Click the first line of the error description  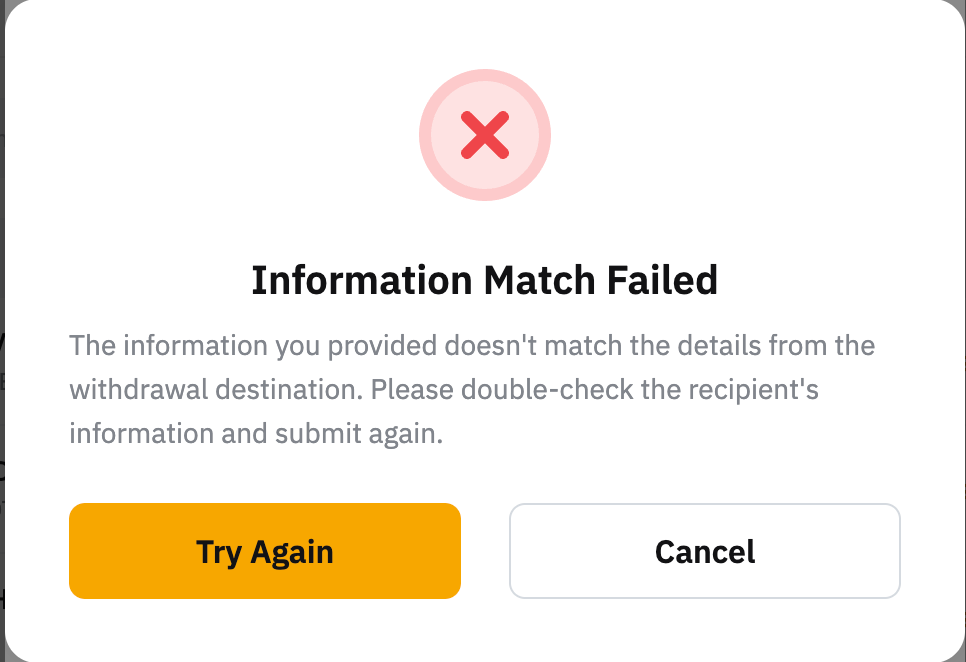pos(472,346)
